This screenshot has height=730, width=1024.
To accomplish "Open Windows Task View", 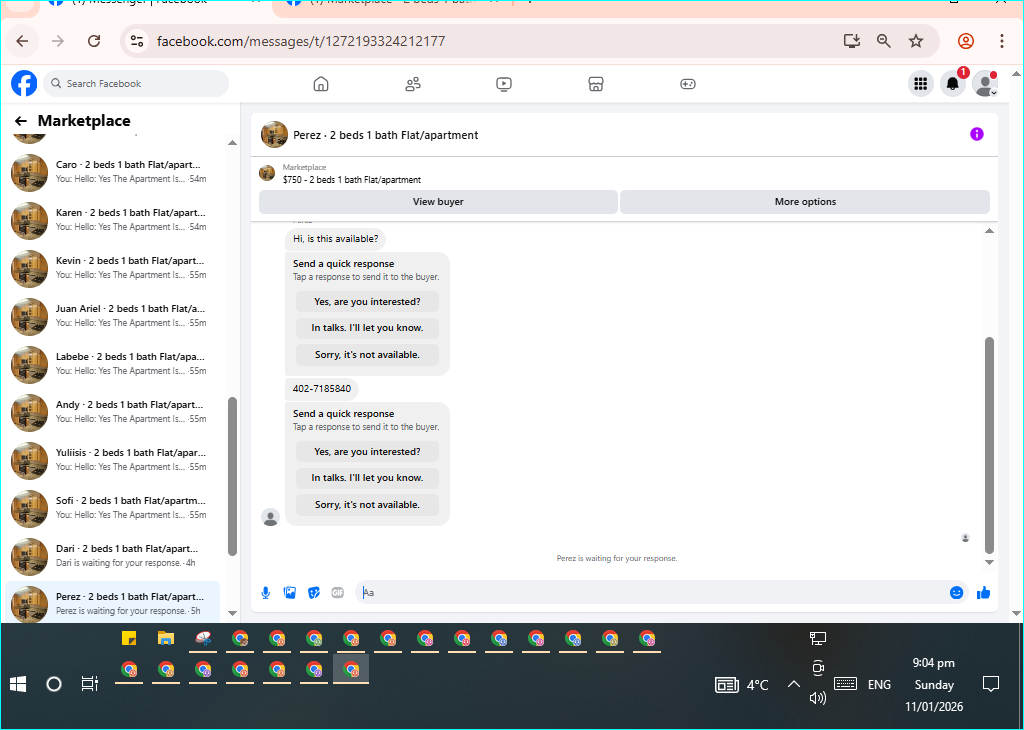I will click(89, 684).
